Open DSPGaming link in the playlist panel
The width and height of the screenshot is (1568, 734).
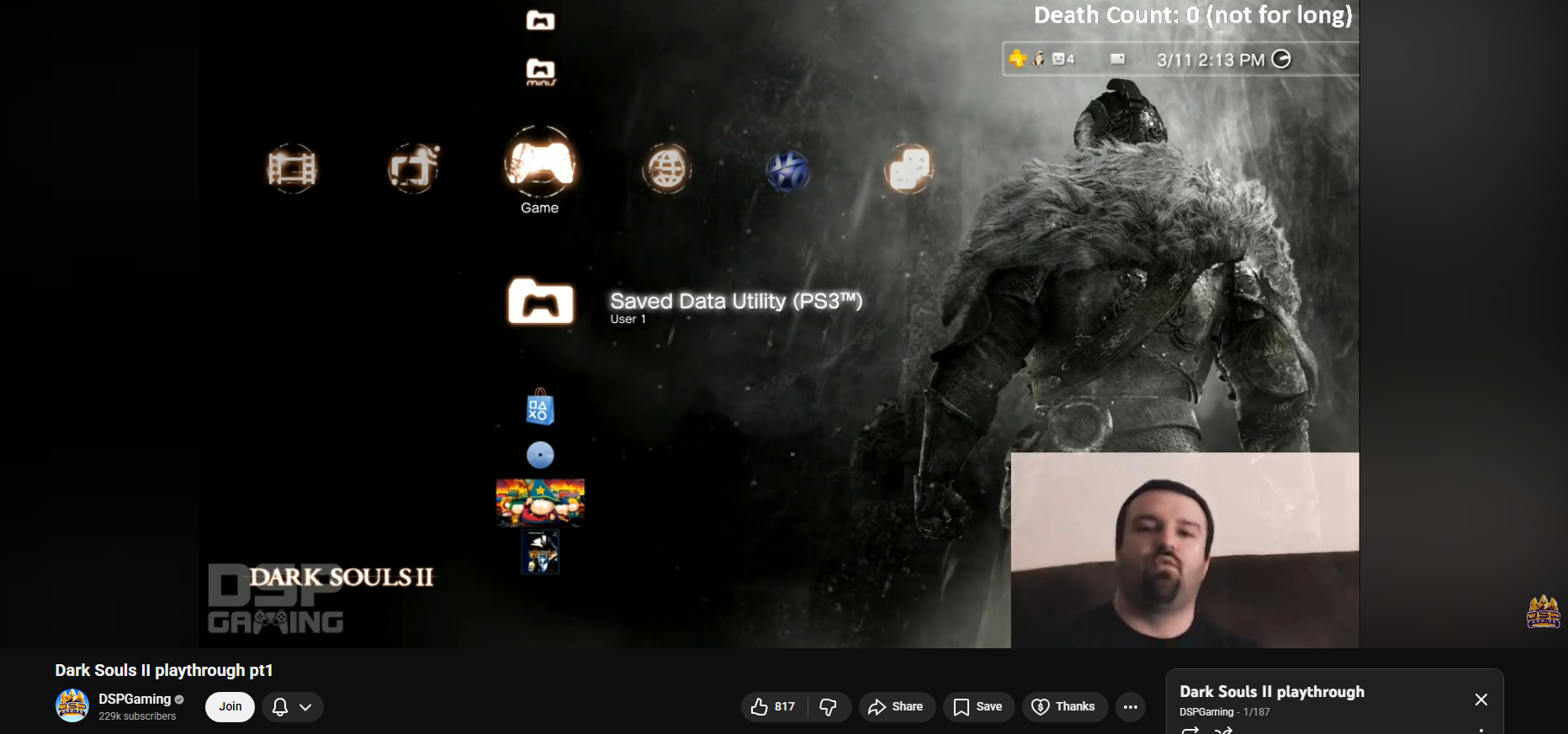[1206, 712]
